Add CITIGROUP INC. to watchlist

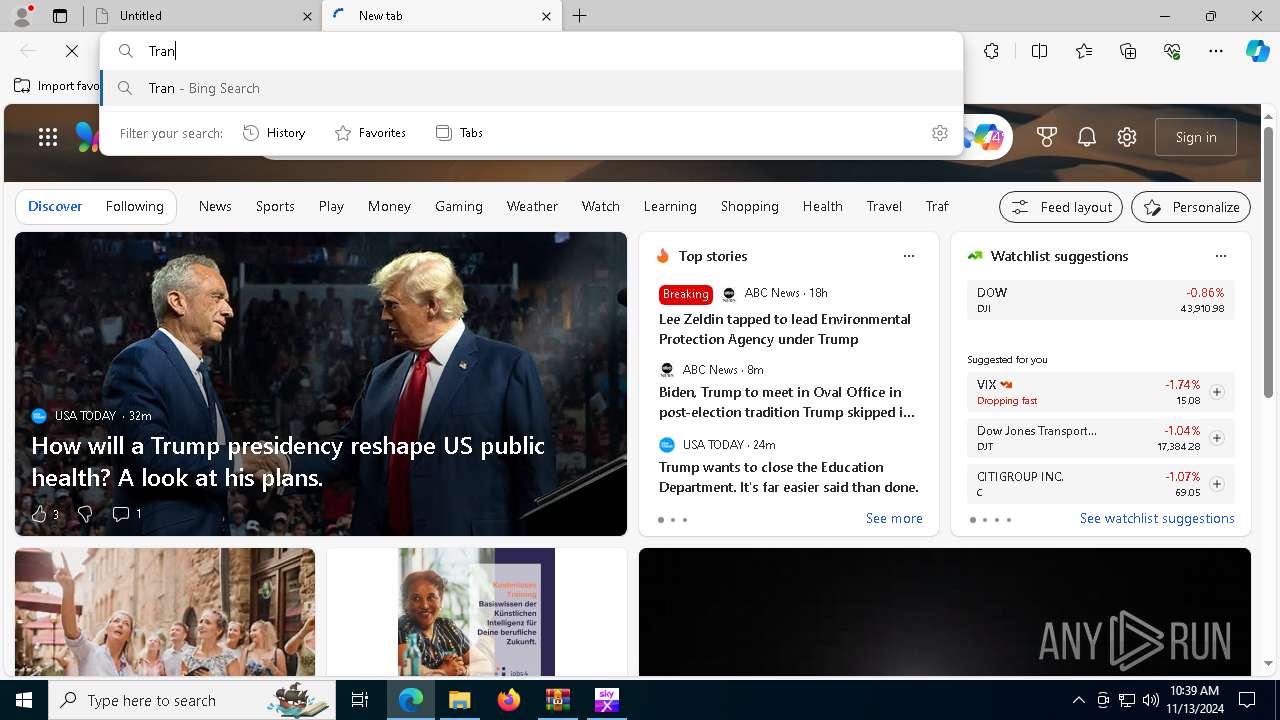1217,484
